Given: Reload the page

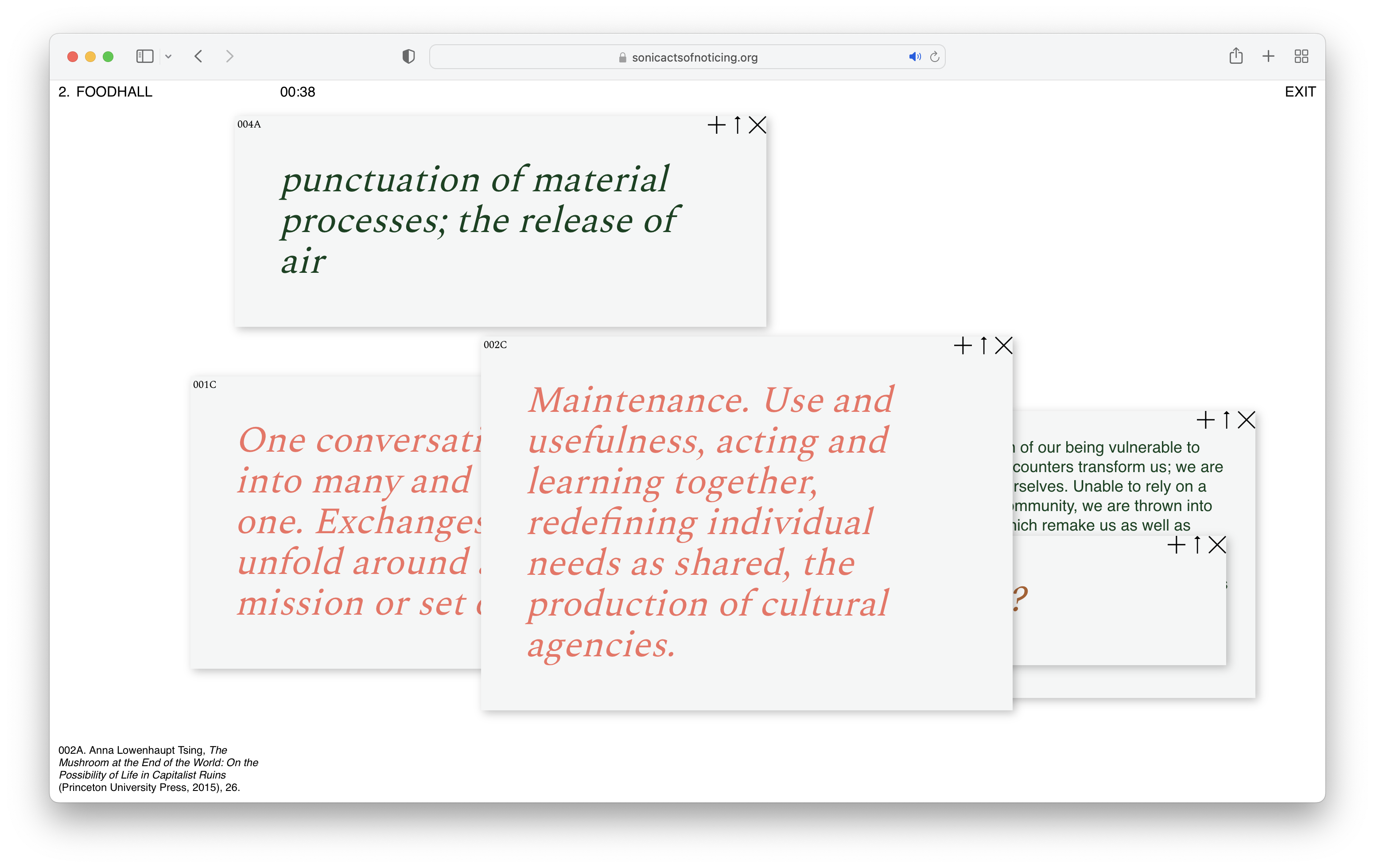Looking at the screenshot, I should click(x=935, y=57).
